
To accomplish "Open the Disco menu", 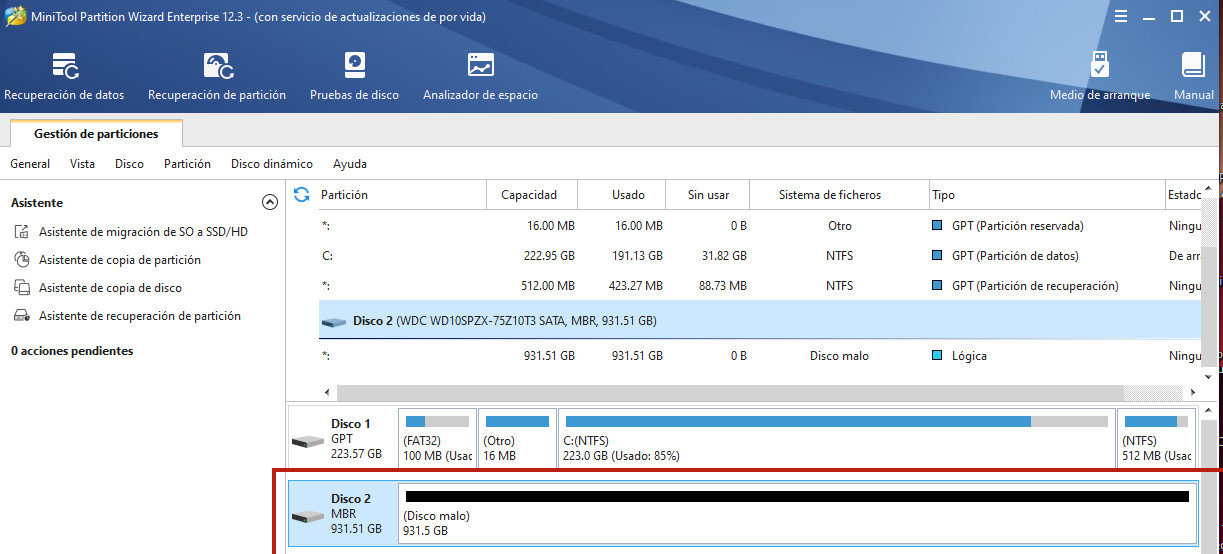I will (x=129, y=164).
